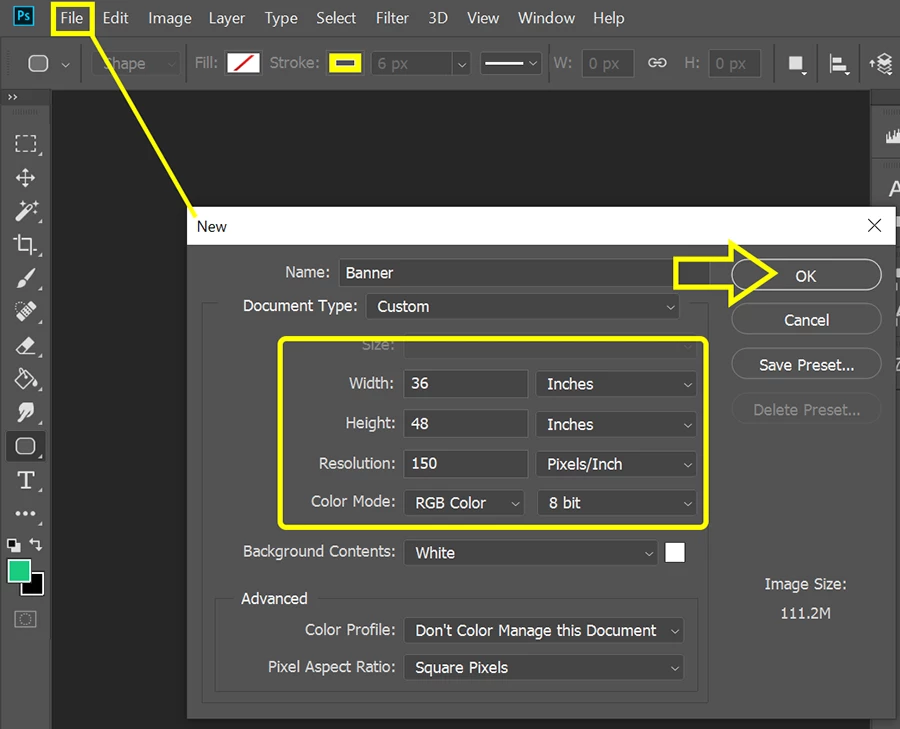
Task: Select the Type tool
Action: click(26, 480)
